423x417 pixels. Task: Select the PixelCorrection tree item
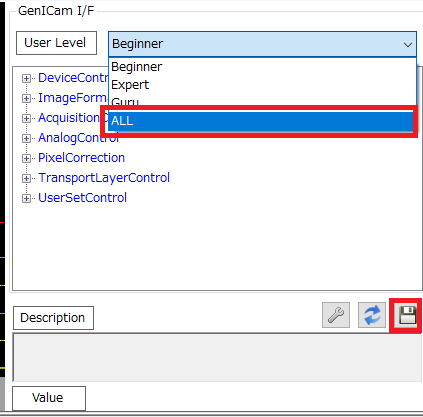point(81,158)
